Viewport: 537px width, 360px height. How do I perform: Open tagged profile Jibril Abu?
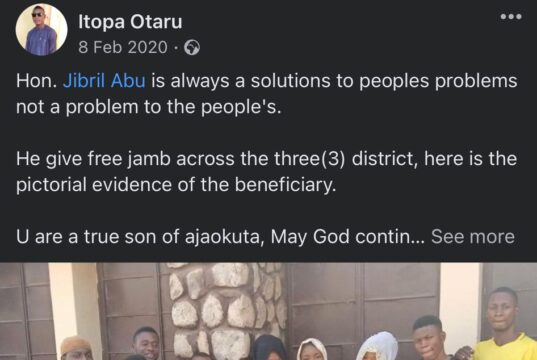(104, 81)
